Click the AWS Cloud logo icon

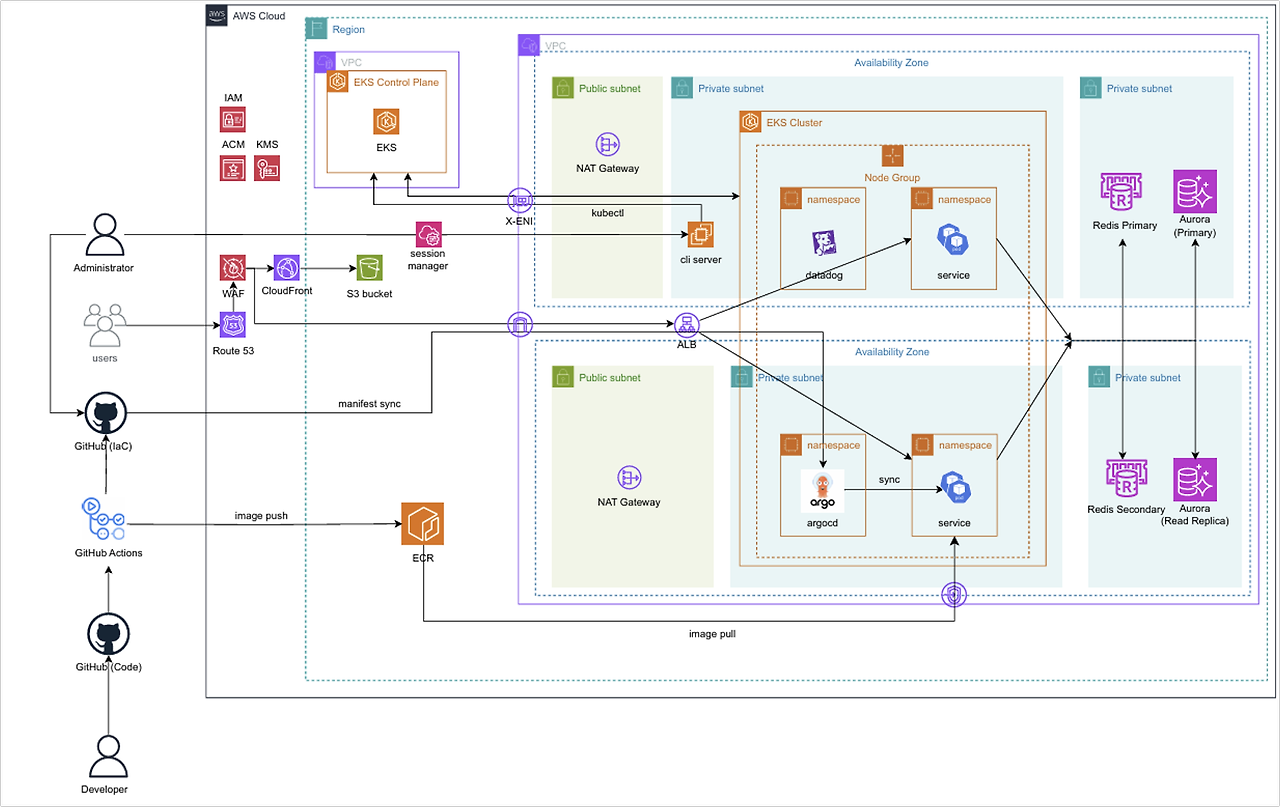click(216, 15)
